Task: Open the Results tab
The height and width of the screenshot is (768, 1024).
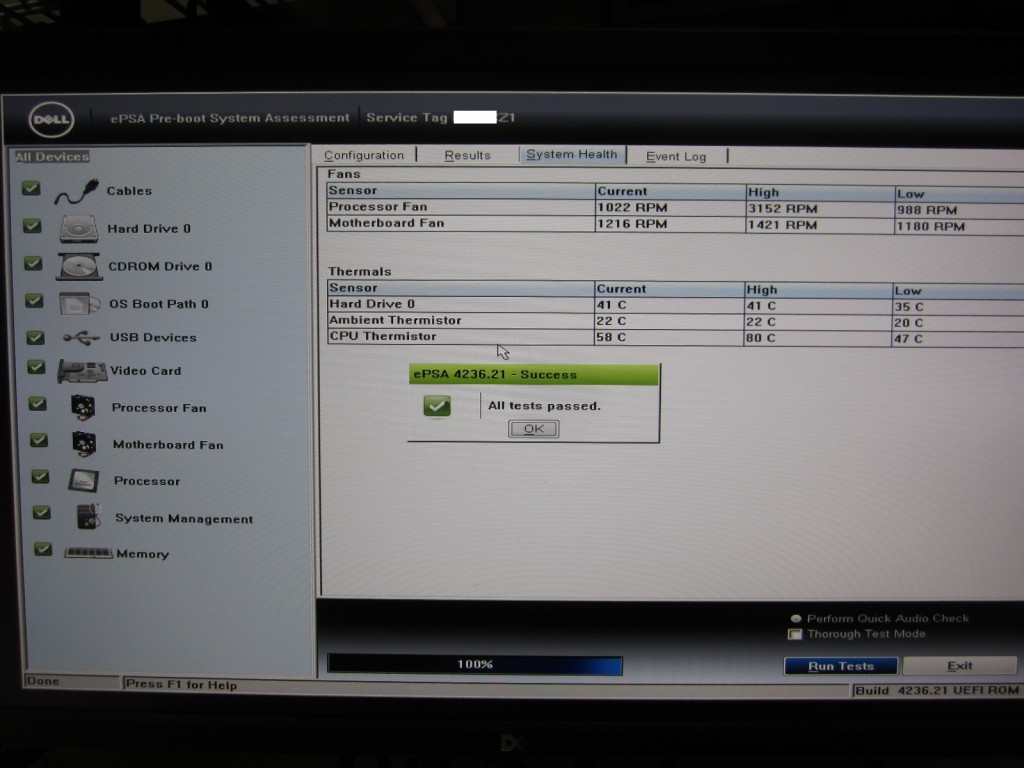Action: (467, 156)
